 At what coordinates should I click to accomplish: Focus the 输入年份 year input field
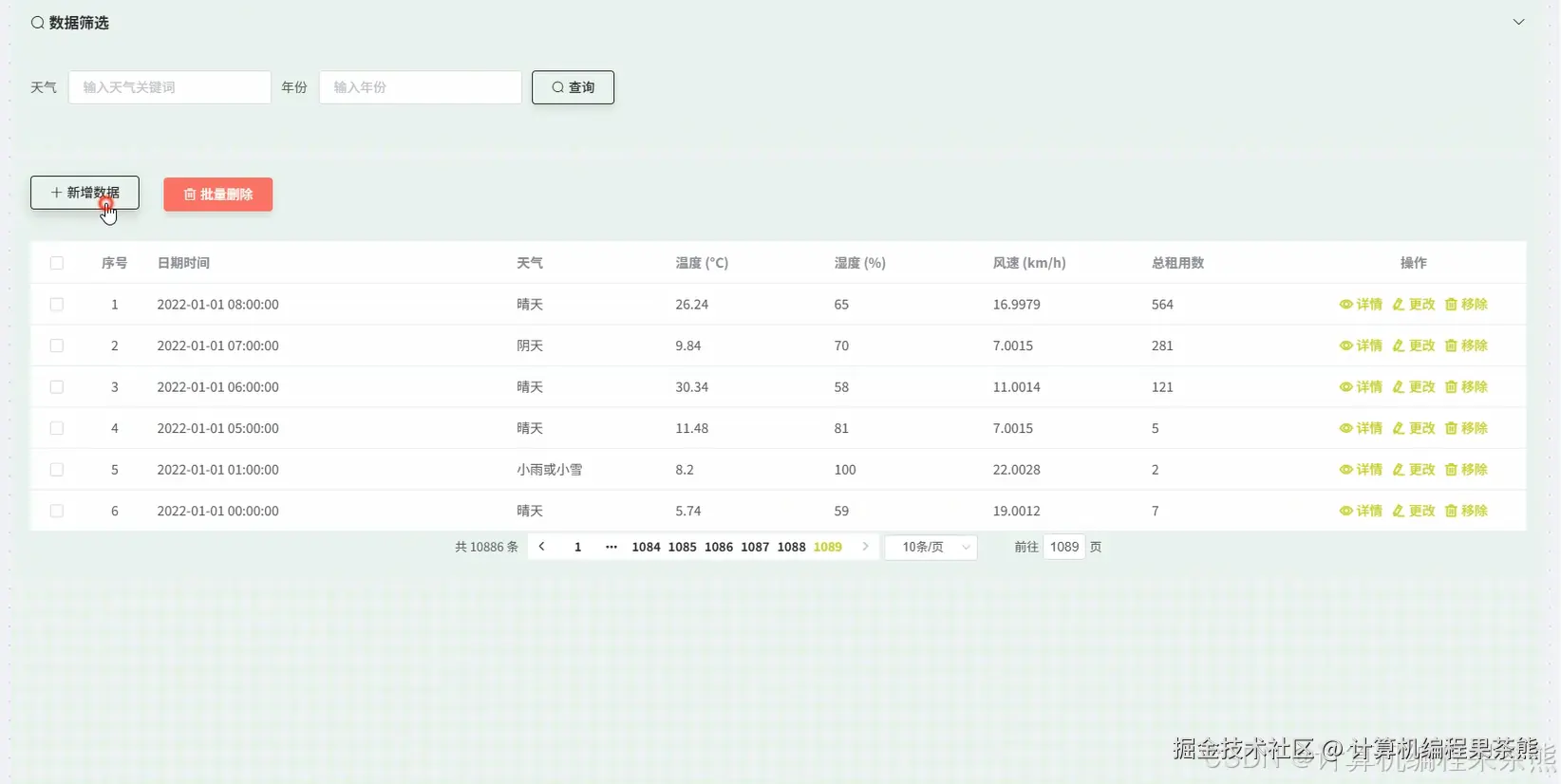(x=420, y=87)
